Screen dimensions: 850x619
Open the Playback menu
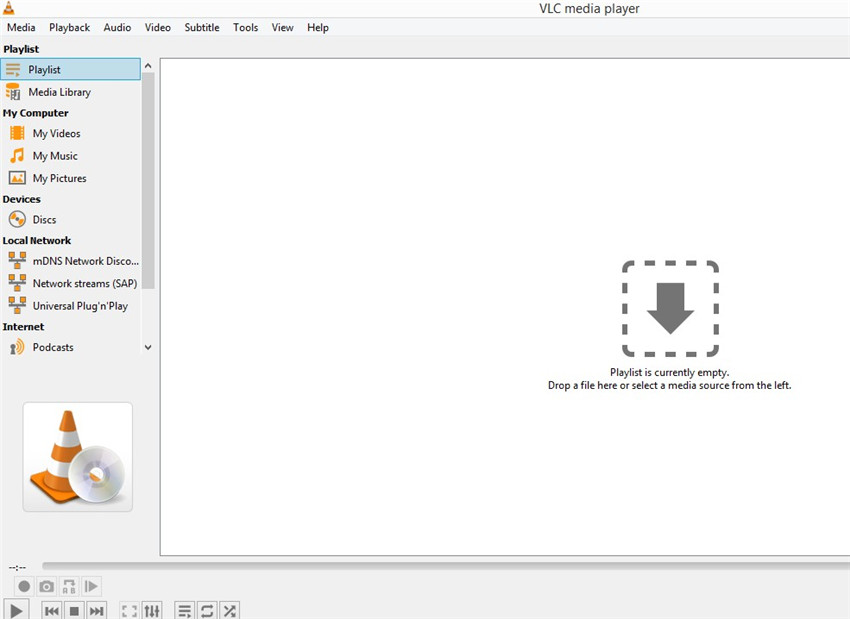pos(69,28)
